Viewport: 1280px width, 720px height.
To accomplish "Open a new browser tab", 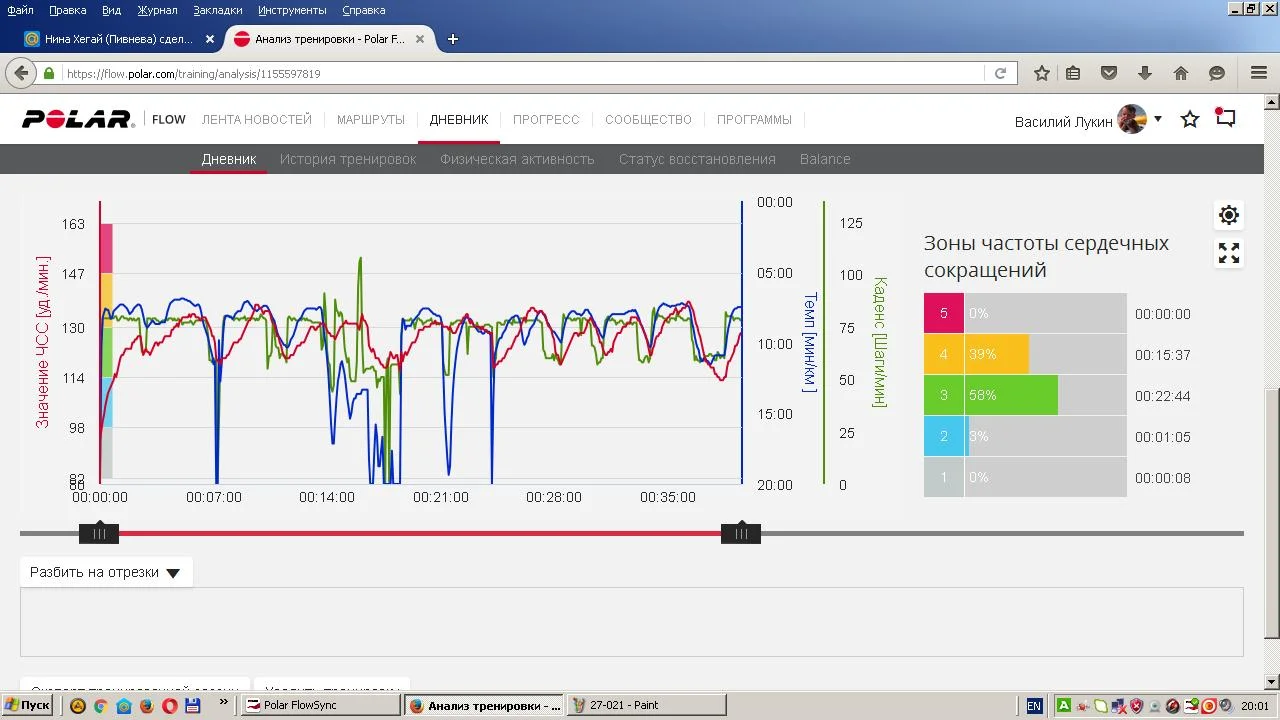I will point(453,39).
